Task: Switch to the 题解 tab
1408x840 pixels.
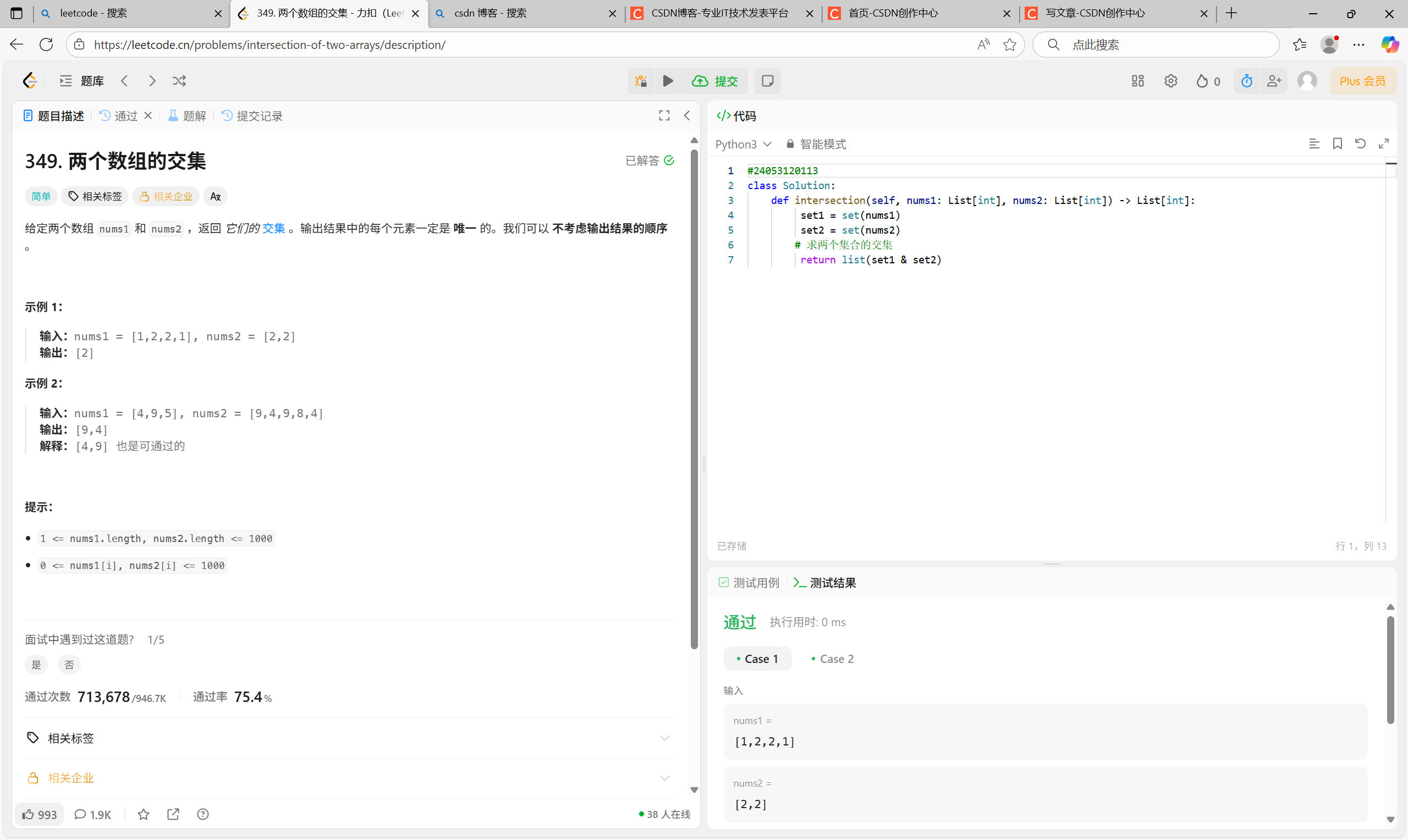Action: click(188, 116)
